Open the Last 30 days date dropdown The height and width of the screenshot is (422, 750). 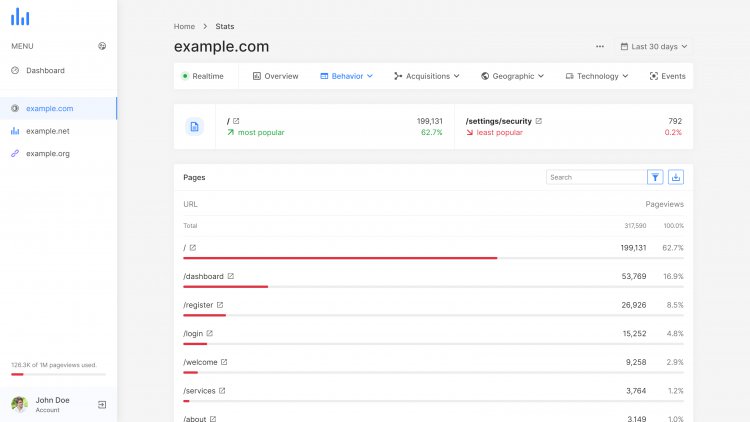click(654, 46)
